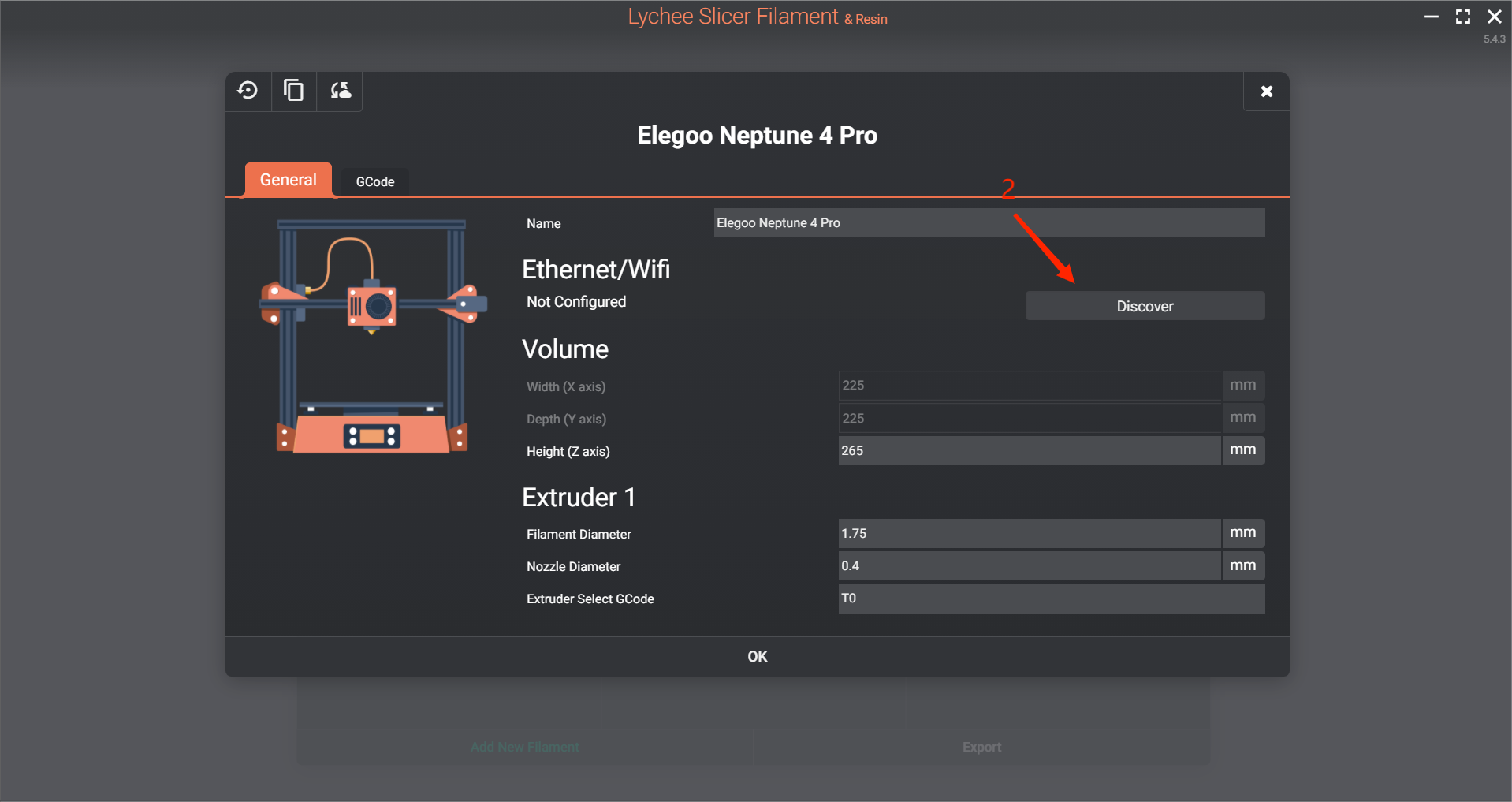Click the mm unit next to Nozzle Diameter
The height and width of the screenshot is (802, 1512).
1242,565
